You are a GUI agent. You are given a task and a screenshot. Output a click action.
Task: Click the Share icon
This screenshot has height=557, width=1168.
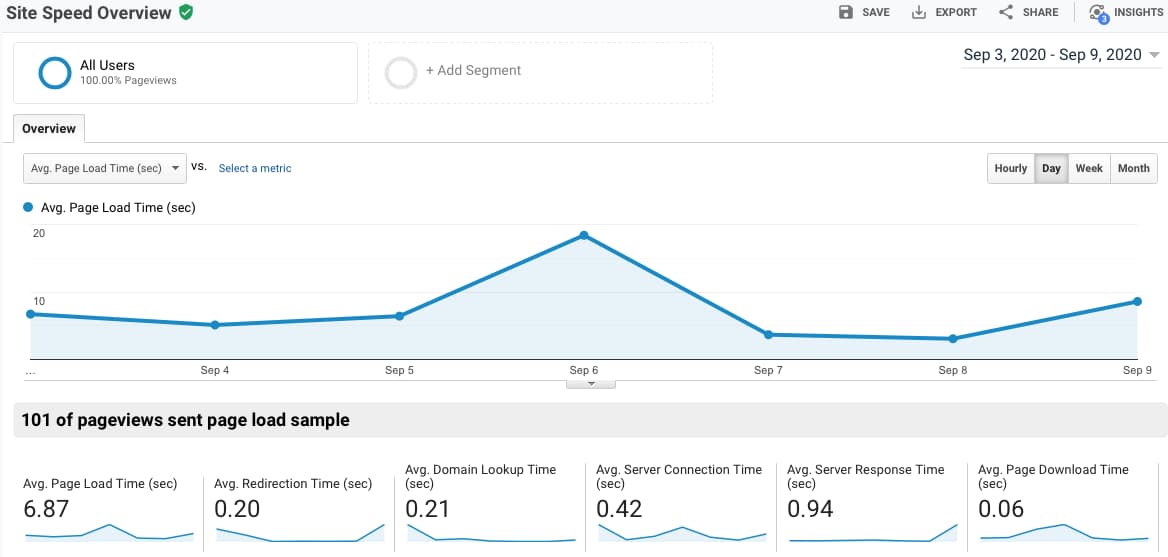click(1006, 12)
